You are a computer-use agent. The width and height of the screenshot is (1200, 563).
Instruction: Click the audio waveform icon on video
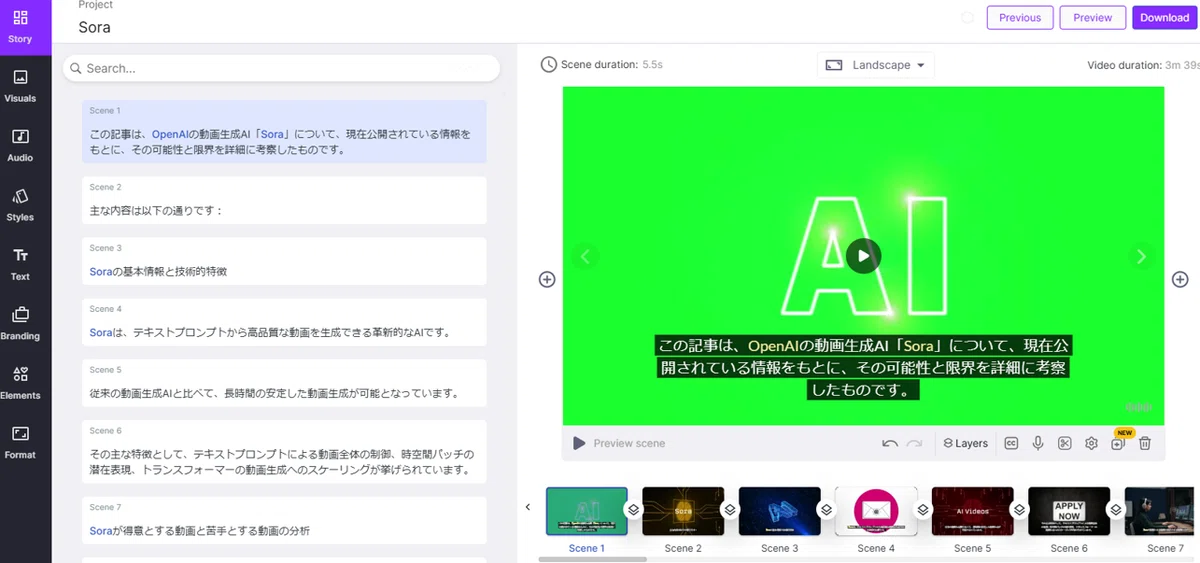(1139, 407)
